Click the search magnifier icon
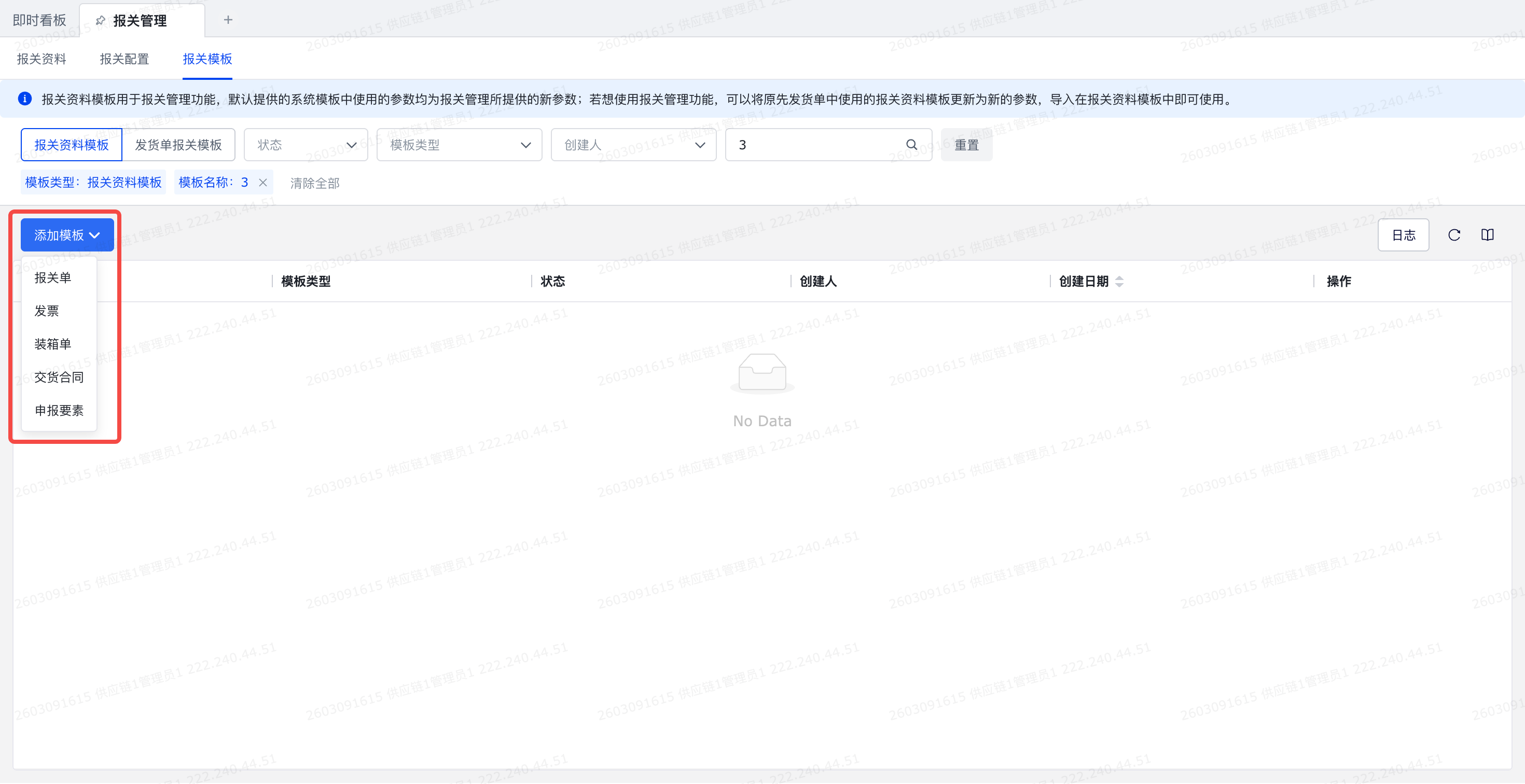Image resolution: width=1525 pixels, height=784 pixels. [911, 144]
